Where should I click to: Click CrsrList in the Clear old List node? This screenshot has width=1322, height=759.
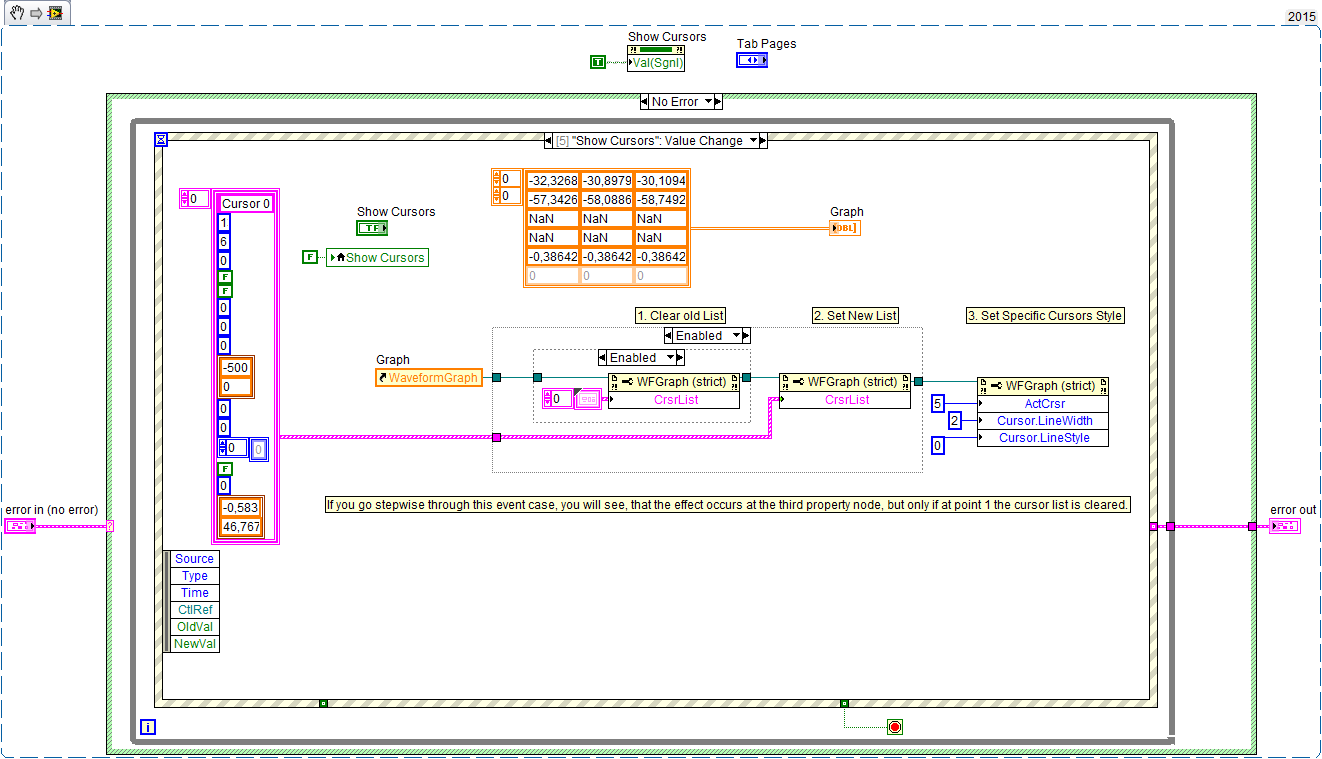(675, 399)
